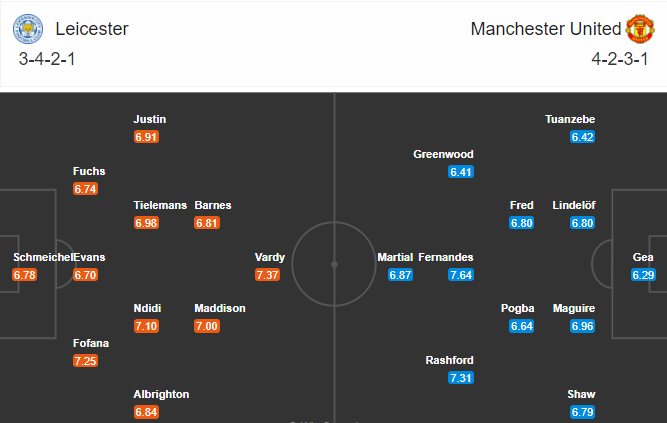Select Fernandes' 7.64 rating badge

461,275
